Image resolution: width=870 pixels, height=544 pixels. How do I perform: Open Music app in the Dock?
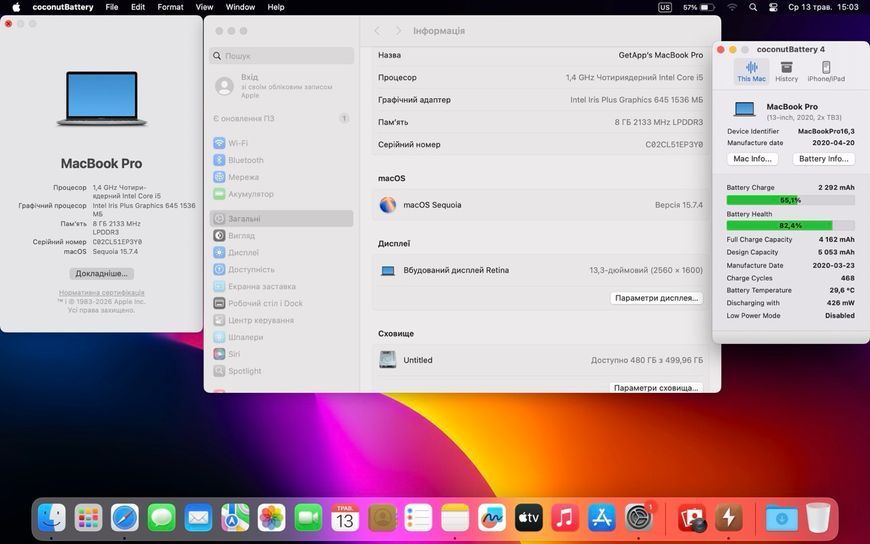coord(565,518)
